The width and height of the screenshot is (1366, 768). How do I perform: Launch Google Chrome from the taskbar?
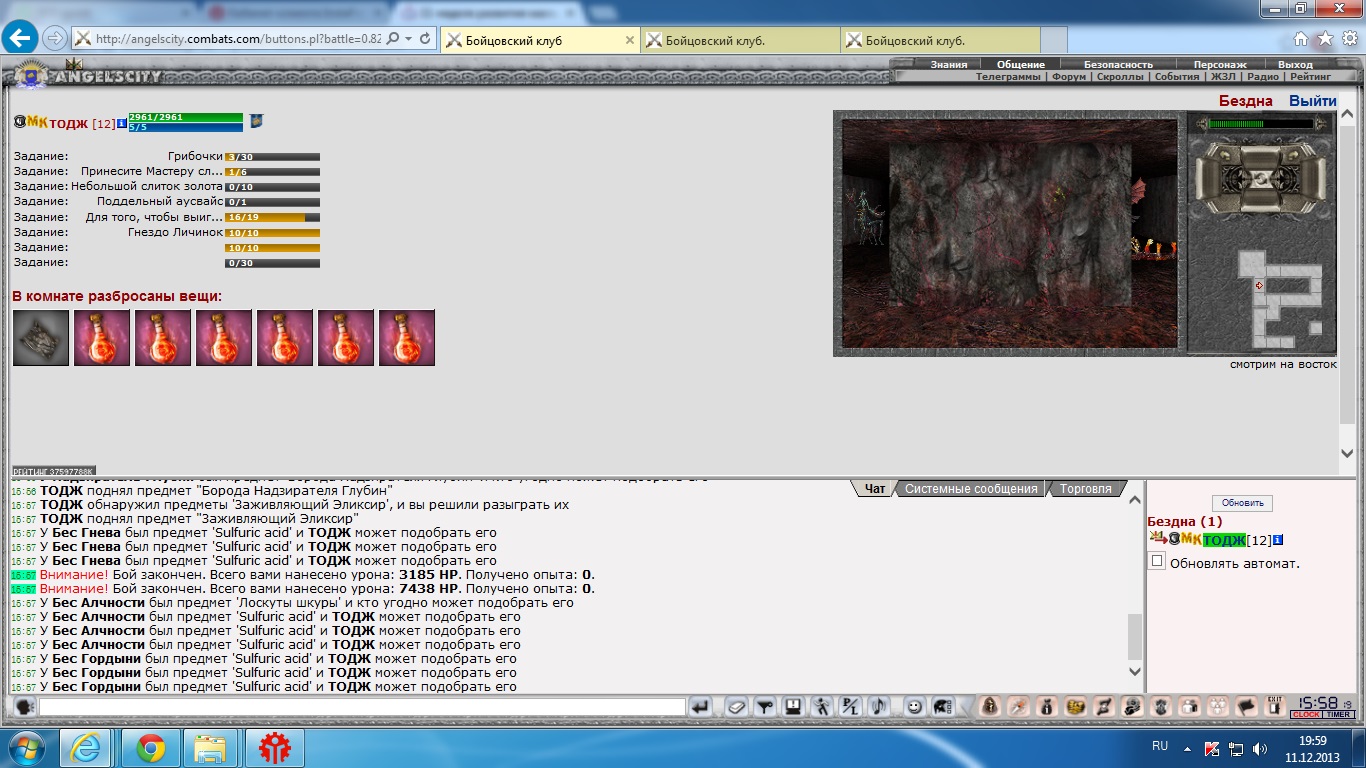click(151, 748)
